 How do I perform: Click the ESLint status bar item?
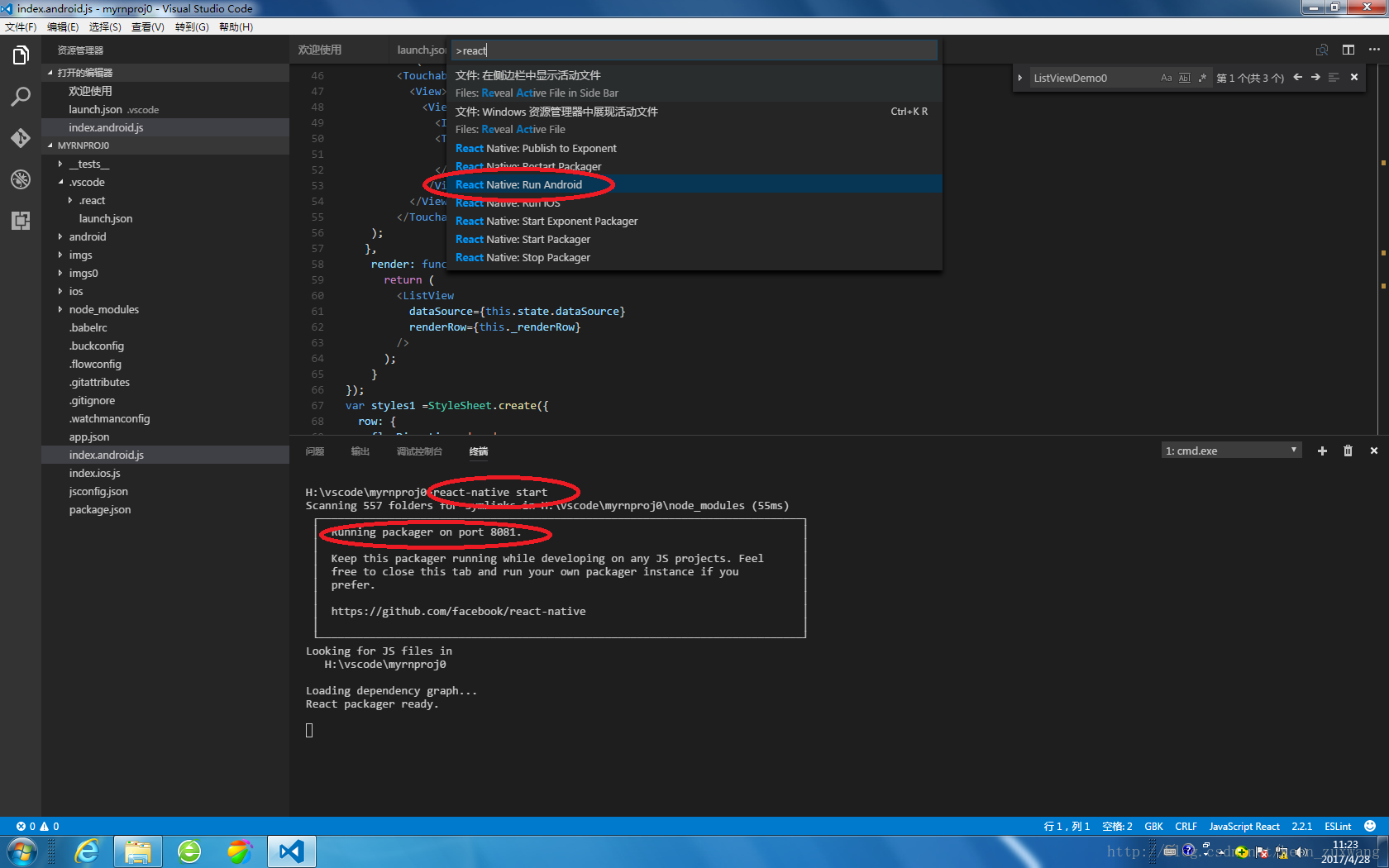(1338, 826)
